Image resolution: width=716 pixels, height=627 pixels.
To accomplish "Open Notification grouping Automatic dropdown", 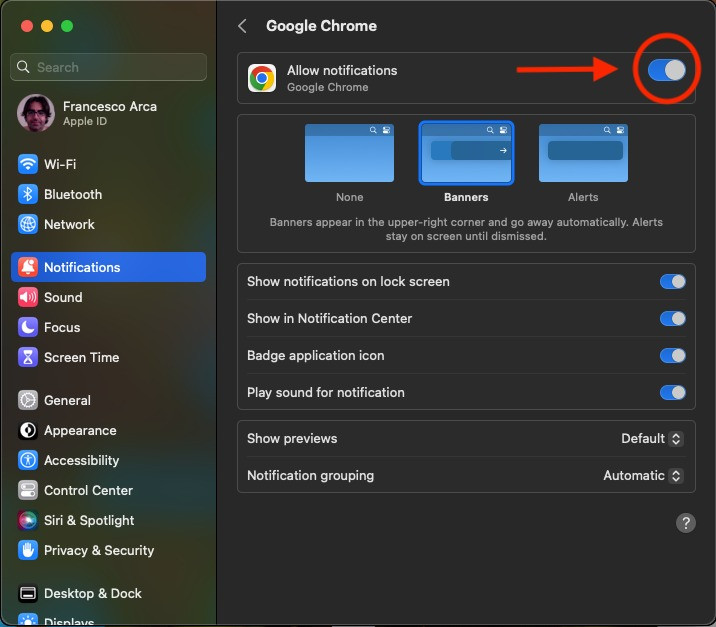I will [x=643, y=476].
